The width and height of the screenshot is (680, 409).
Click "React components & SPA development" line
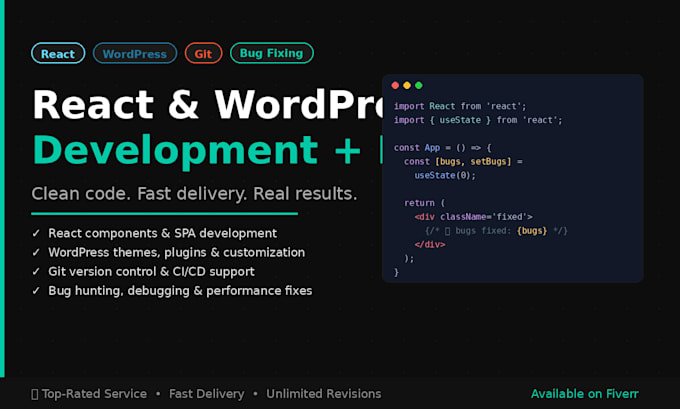coord(163,233)
